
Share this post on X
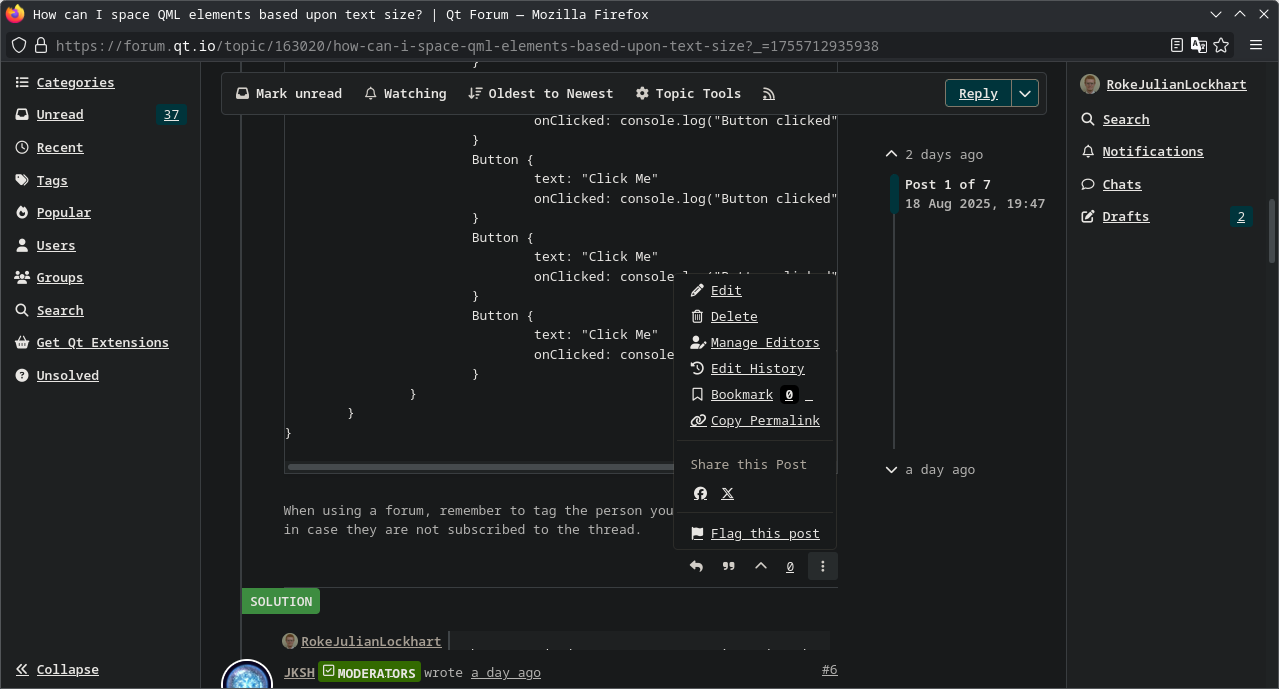[728, 493]
